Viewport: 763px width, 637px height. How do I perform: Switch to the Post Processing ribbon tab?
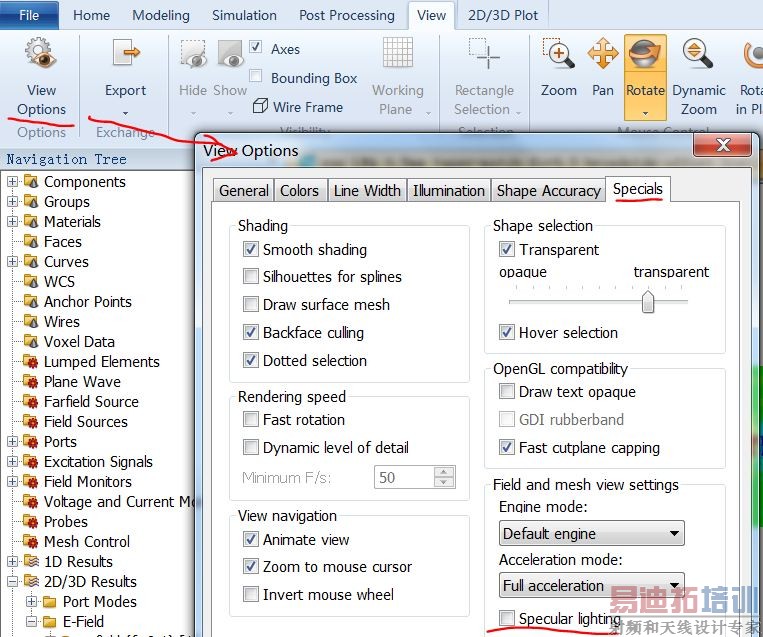pyautogui.click(x=347, y=16)
